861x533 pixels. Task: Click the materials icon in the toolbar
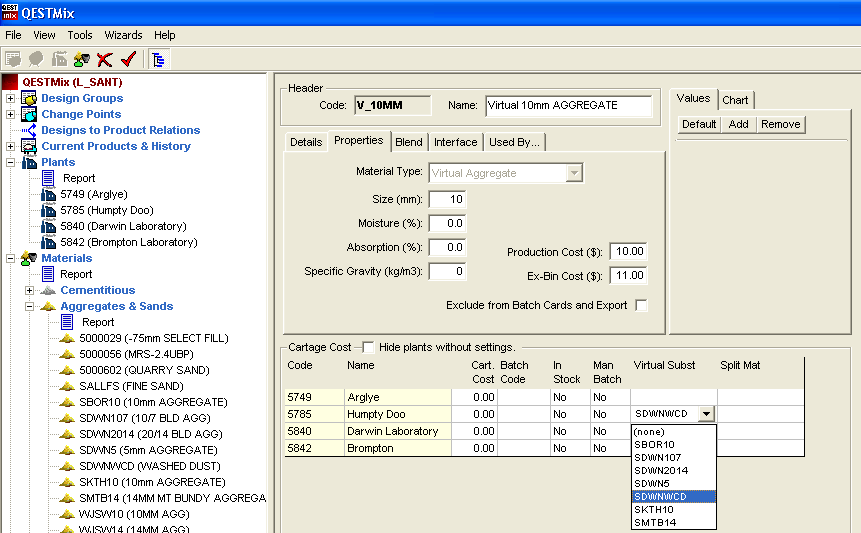click(81, 60)
